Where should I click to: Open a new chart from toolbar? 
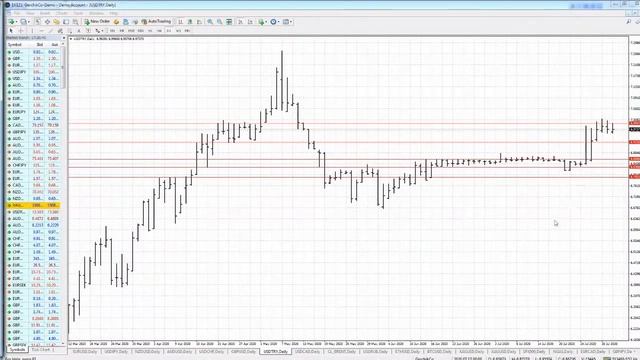pyautogui.click(x=11, y=22)
